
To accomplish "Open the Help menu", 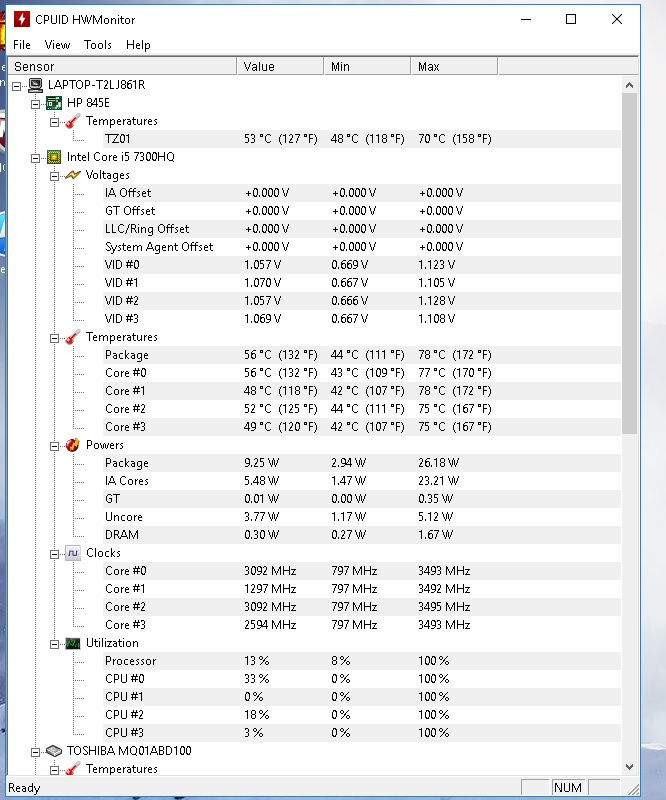I will 138,45.
